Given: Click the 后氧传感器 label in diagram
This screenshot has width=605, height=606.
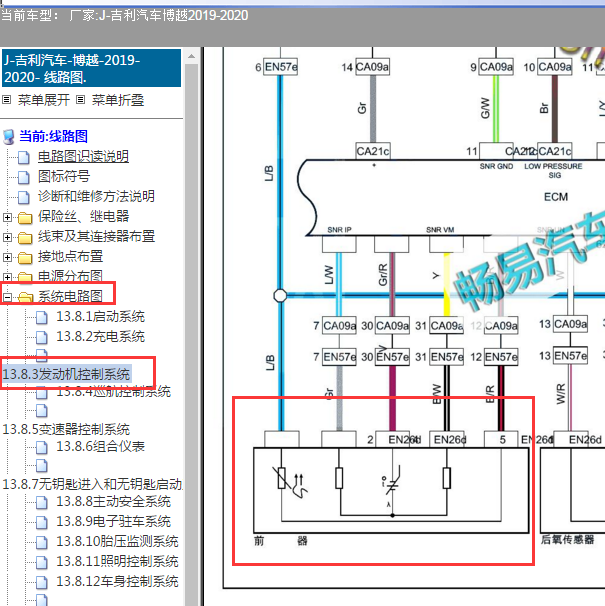Looking at the screenshot, I should (x=567, y=540).
